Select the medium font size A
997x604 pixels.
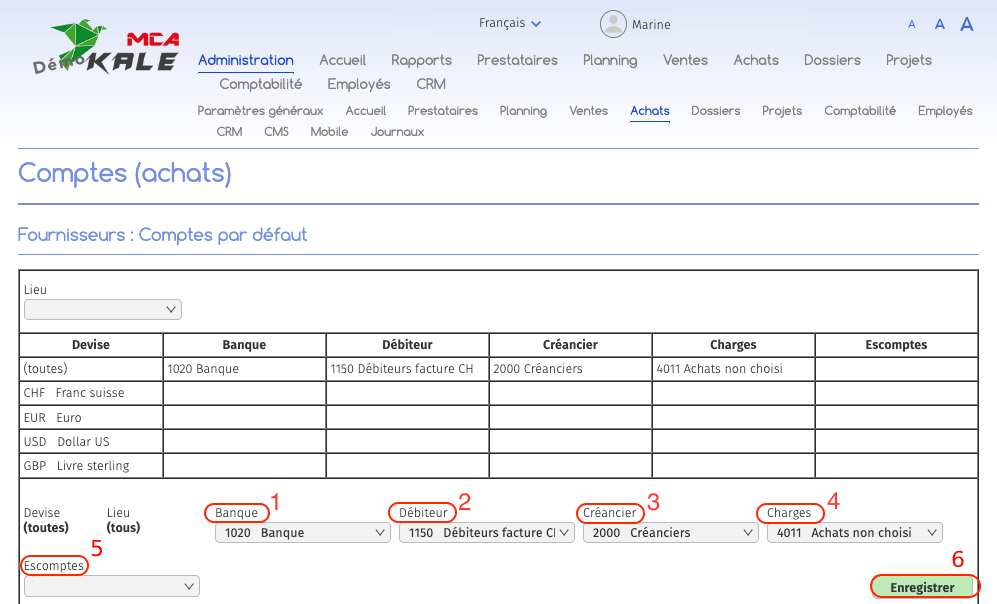939,25
